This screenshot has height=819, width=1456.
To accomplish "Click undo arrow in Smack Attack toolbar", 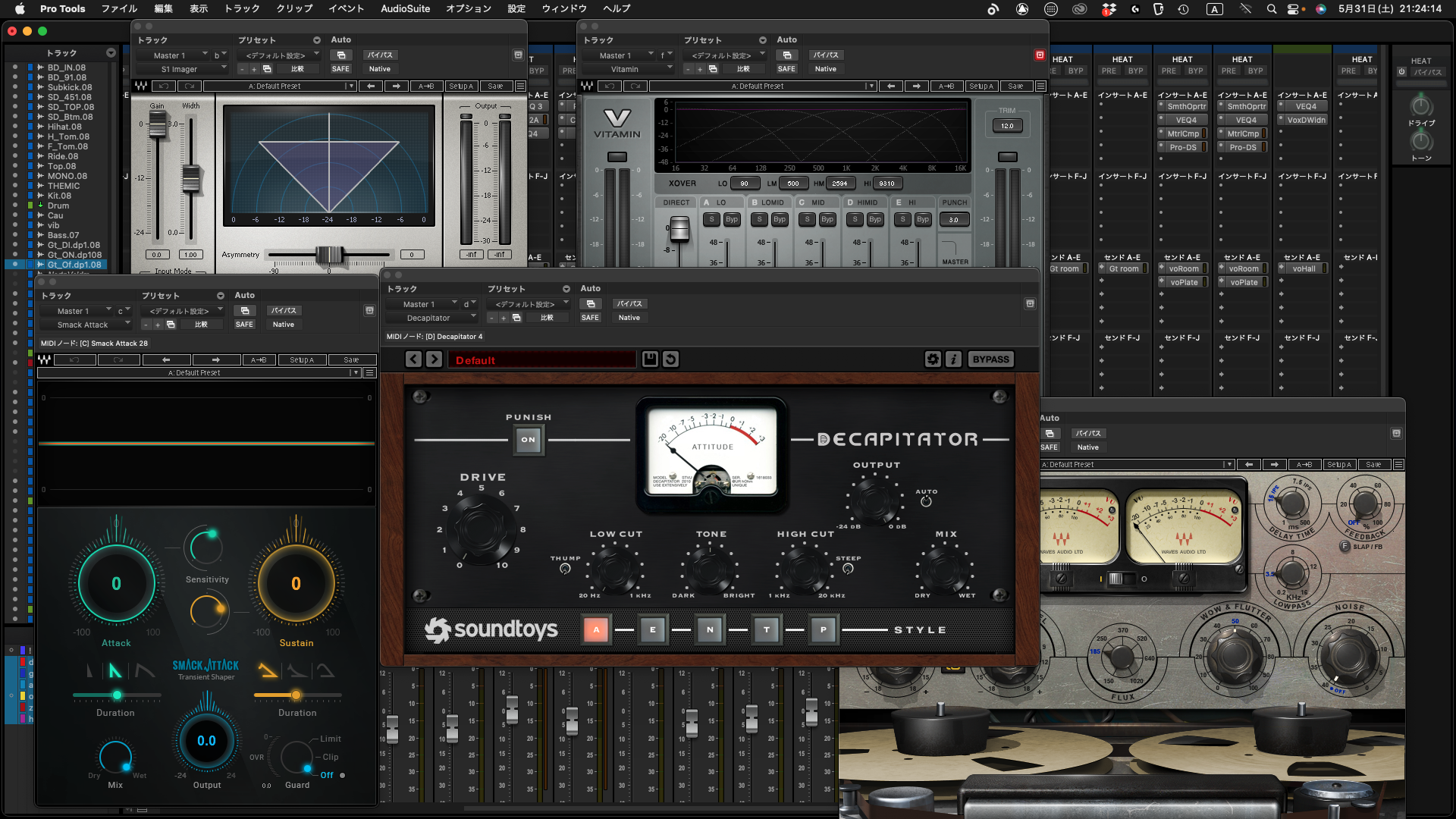I will (x=74, y=360).
